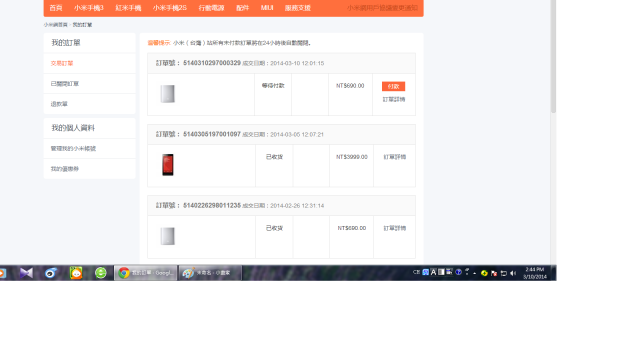
Task: Open the blue eye-shaped taskbar icon
Action: (51, 273)
